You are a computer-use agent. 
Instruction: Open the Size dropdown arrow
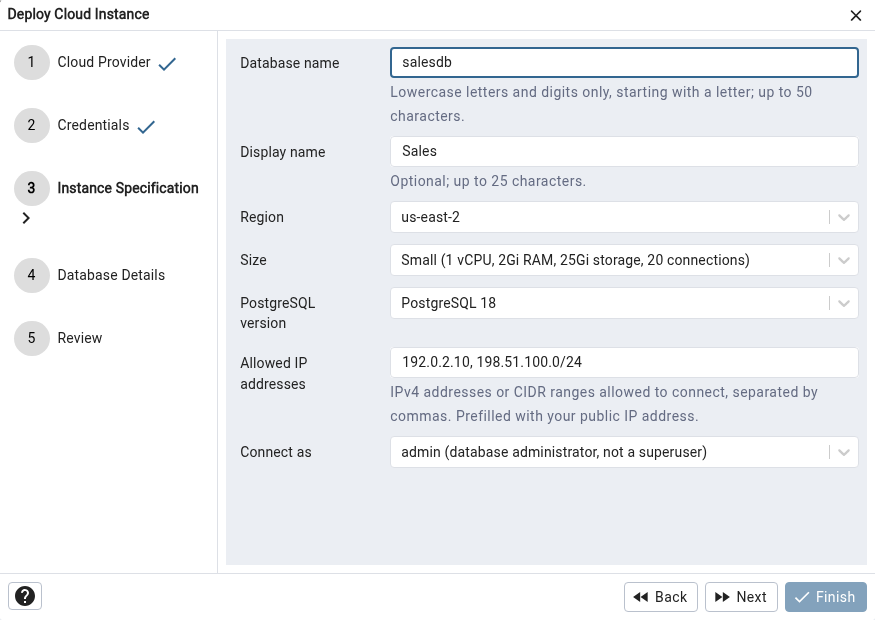(844, 260)
